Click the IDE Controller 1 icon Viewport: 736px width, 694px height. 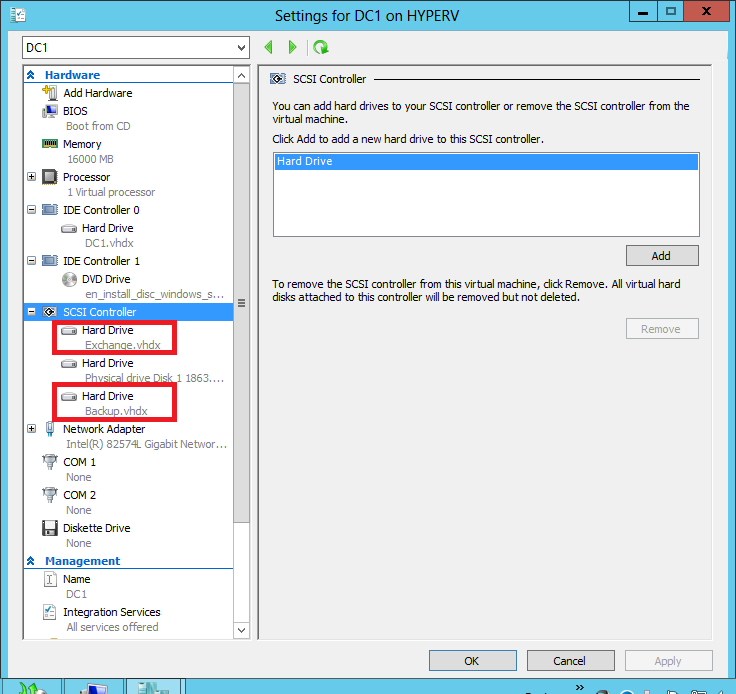50,260
